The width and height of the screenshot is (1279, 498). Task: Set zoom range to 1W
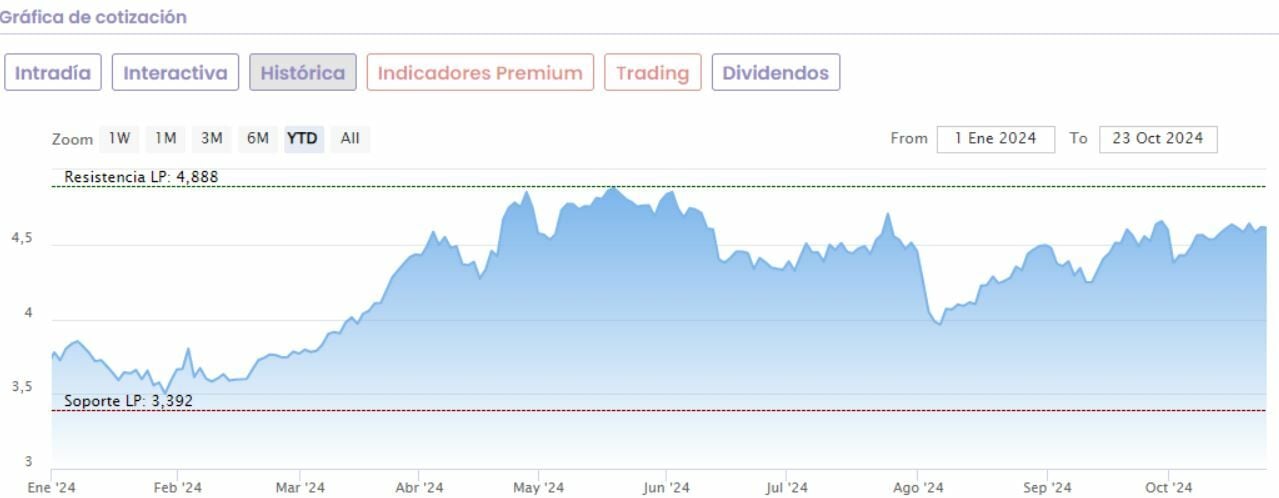click(119, 138)
